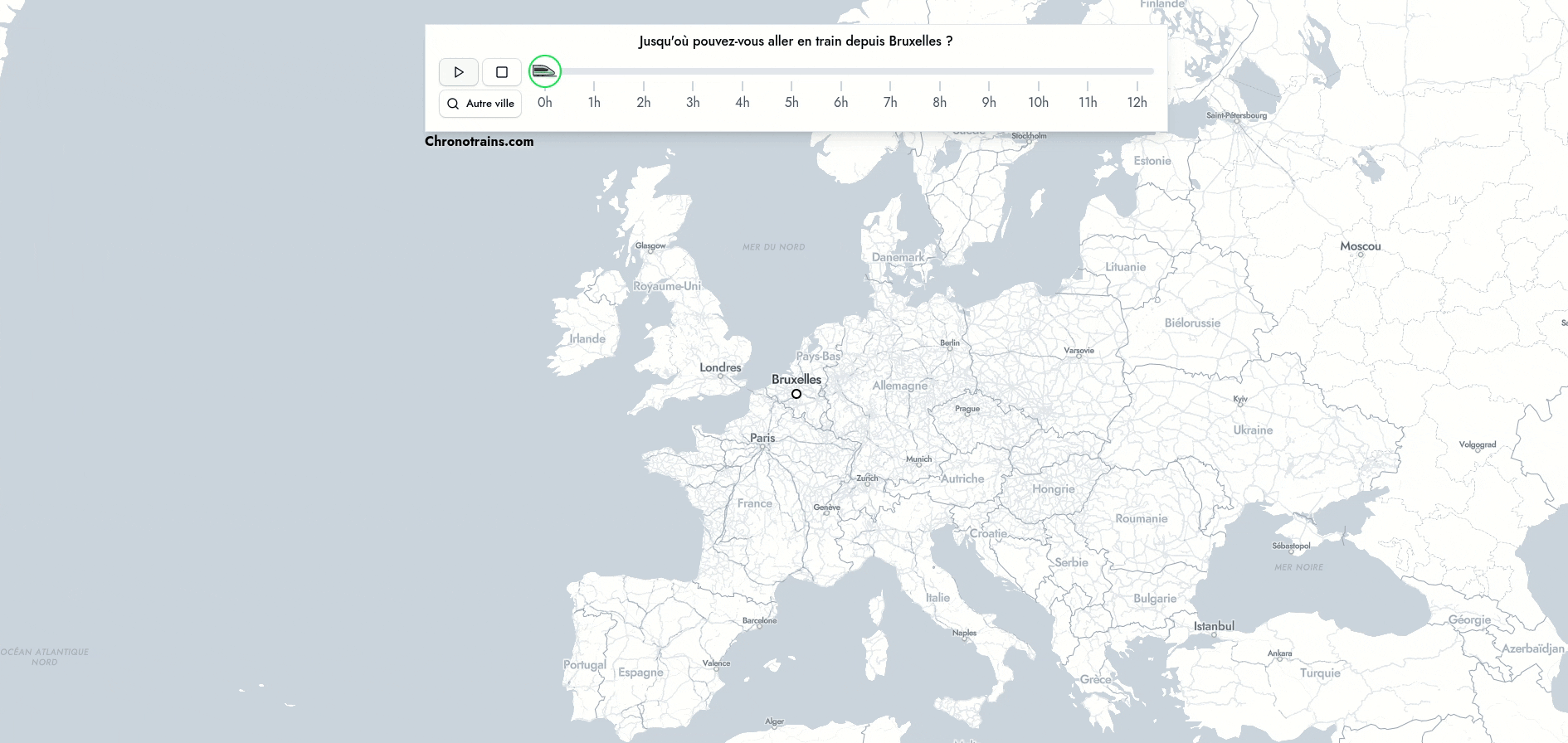Click Moscou city marker
This screenshot has height=743, width=1568.
[x=1361, y=246]
